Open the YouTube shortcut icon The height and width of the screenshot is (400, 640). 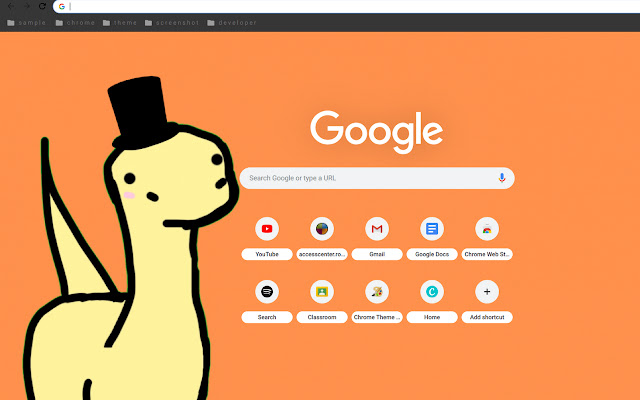point(267,229)
